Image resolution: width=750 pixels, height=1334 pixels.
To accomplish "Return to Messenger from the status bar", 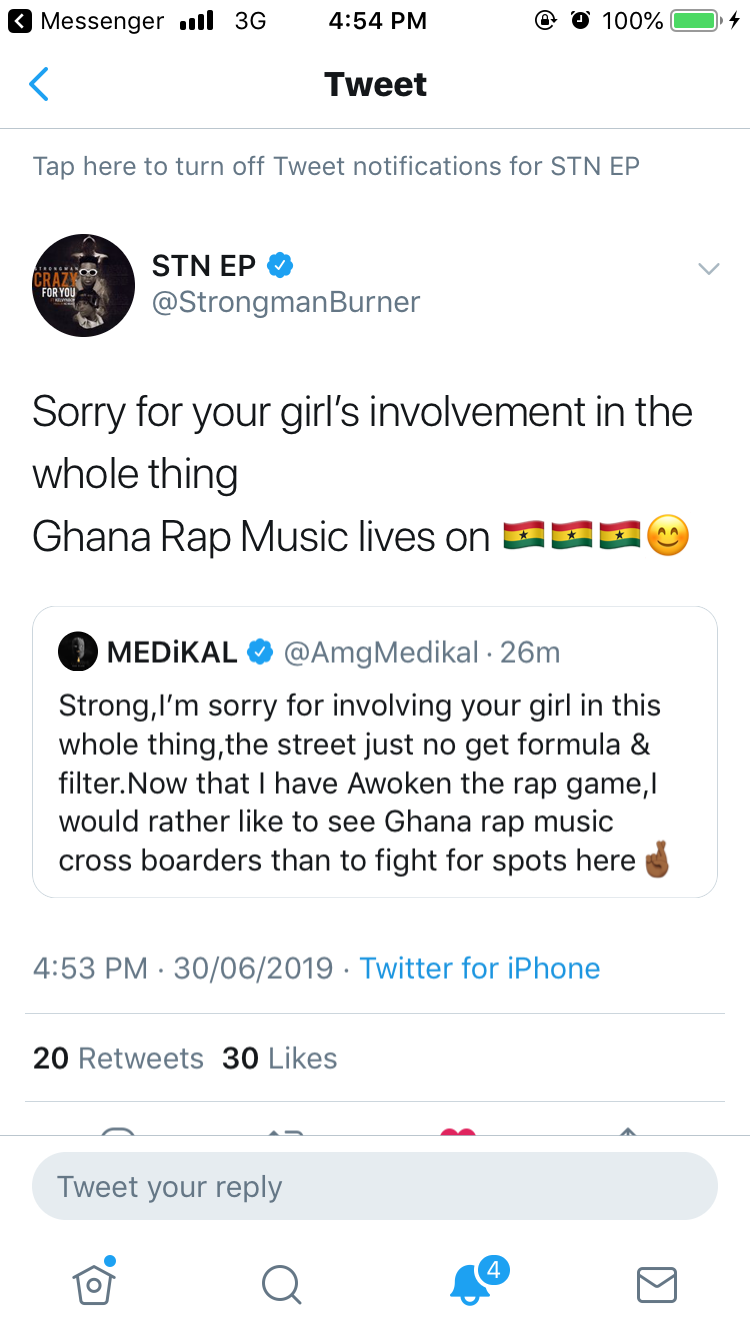I will tap(88, 20).
